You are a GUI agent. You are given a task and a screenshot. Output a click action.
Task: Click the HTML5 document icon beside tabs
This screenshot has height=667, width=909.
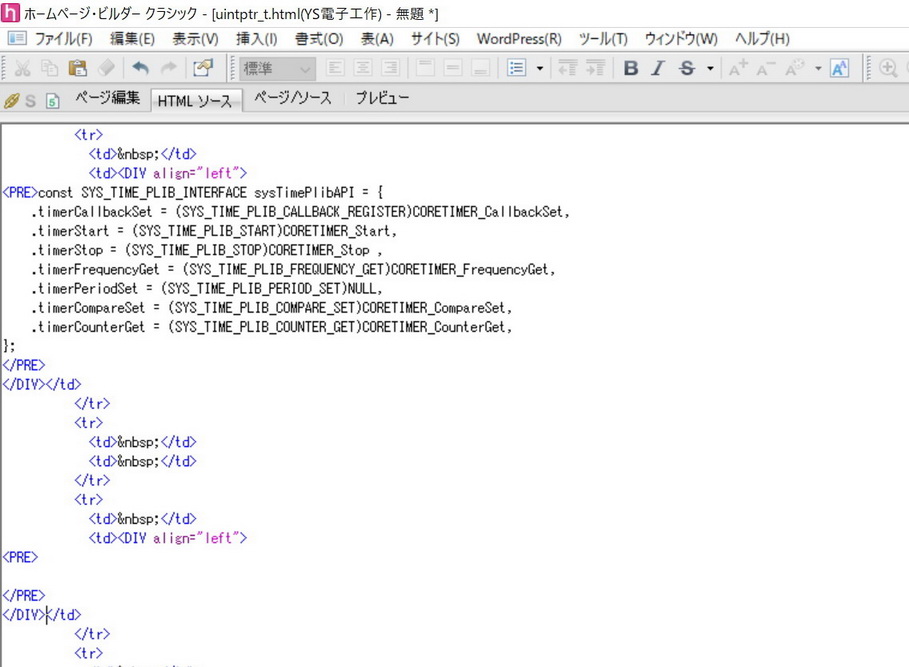pyautogui.click(x=53, y=101)
